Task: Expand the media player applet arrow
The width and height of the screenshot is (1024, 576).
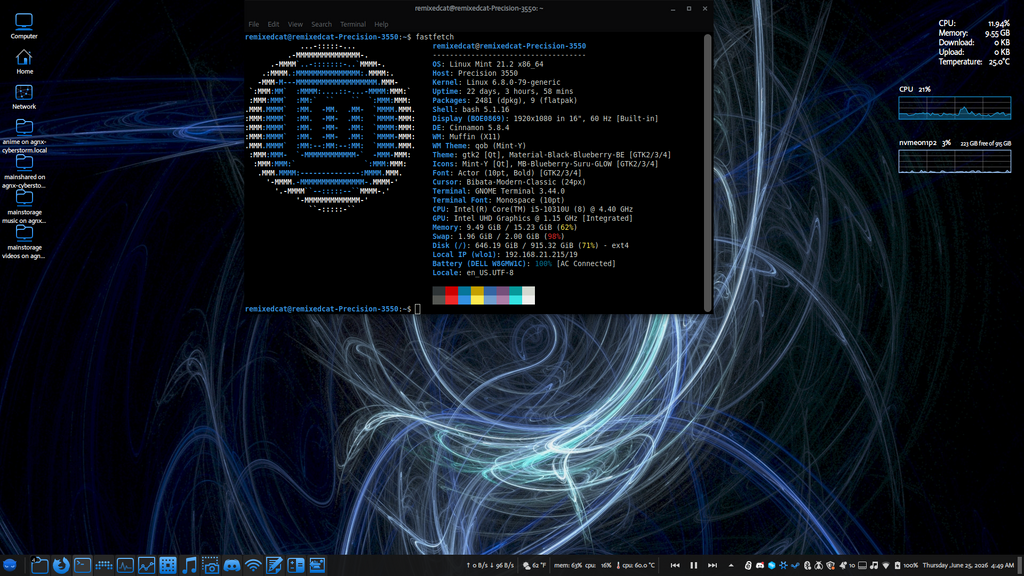Action: point(731,565)
